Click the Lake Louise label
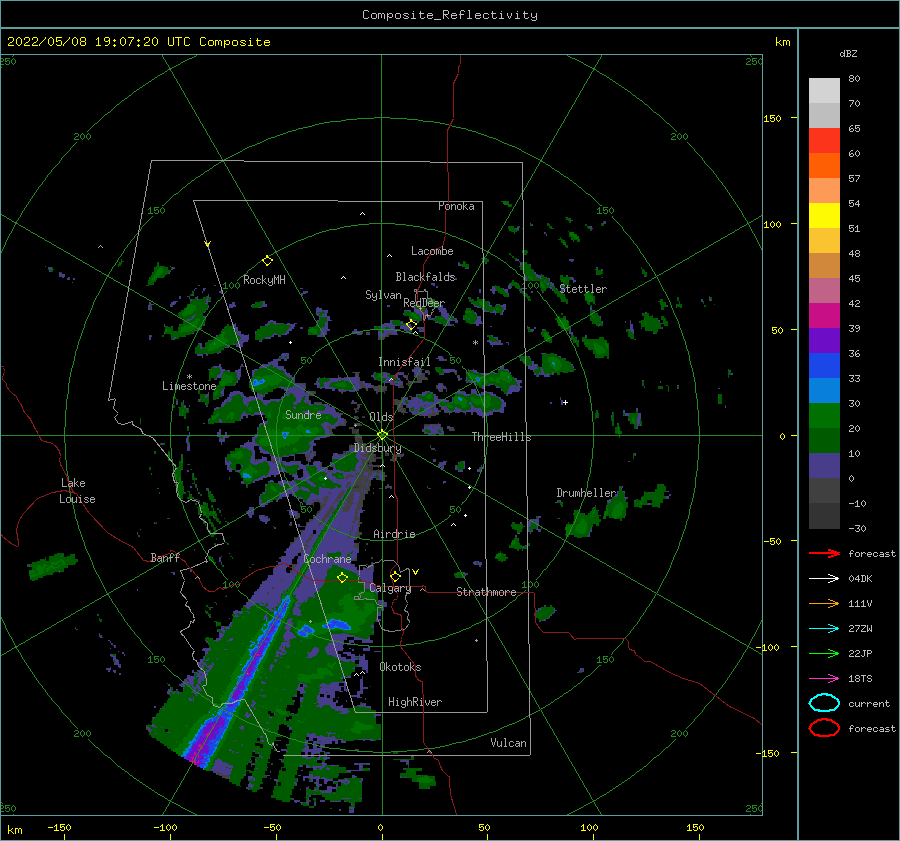Viewport: 900px width, 841px height. pyautogui.click(x=77, y=491)
